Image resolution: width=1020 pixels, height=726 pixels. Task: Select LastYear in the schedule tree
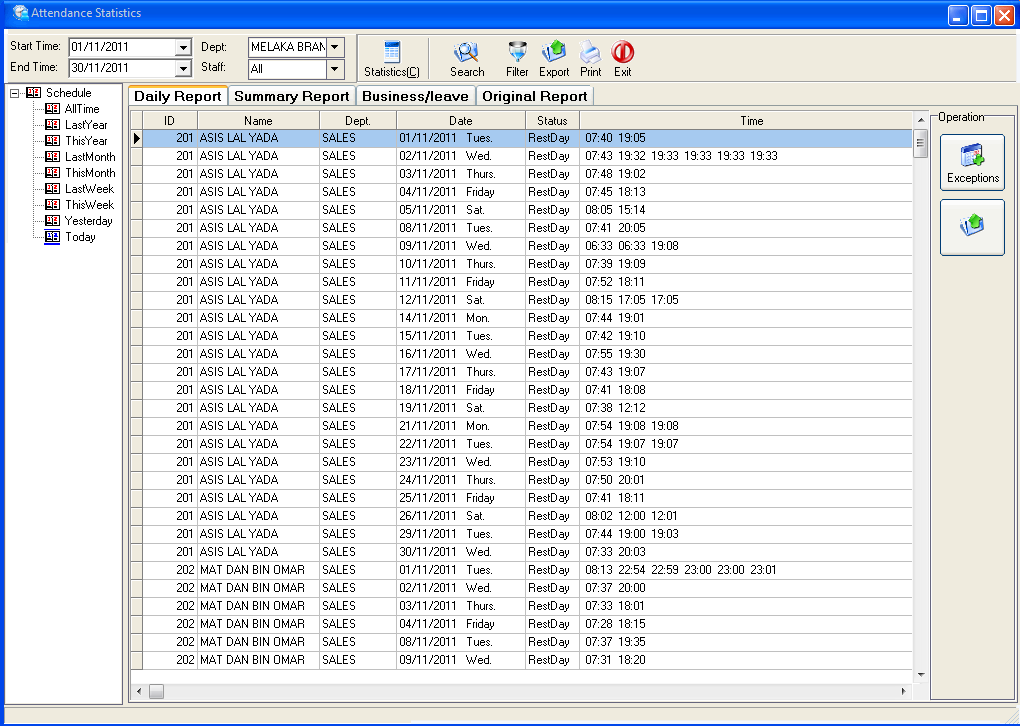(x=86, y=125)
